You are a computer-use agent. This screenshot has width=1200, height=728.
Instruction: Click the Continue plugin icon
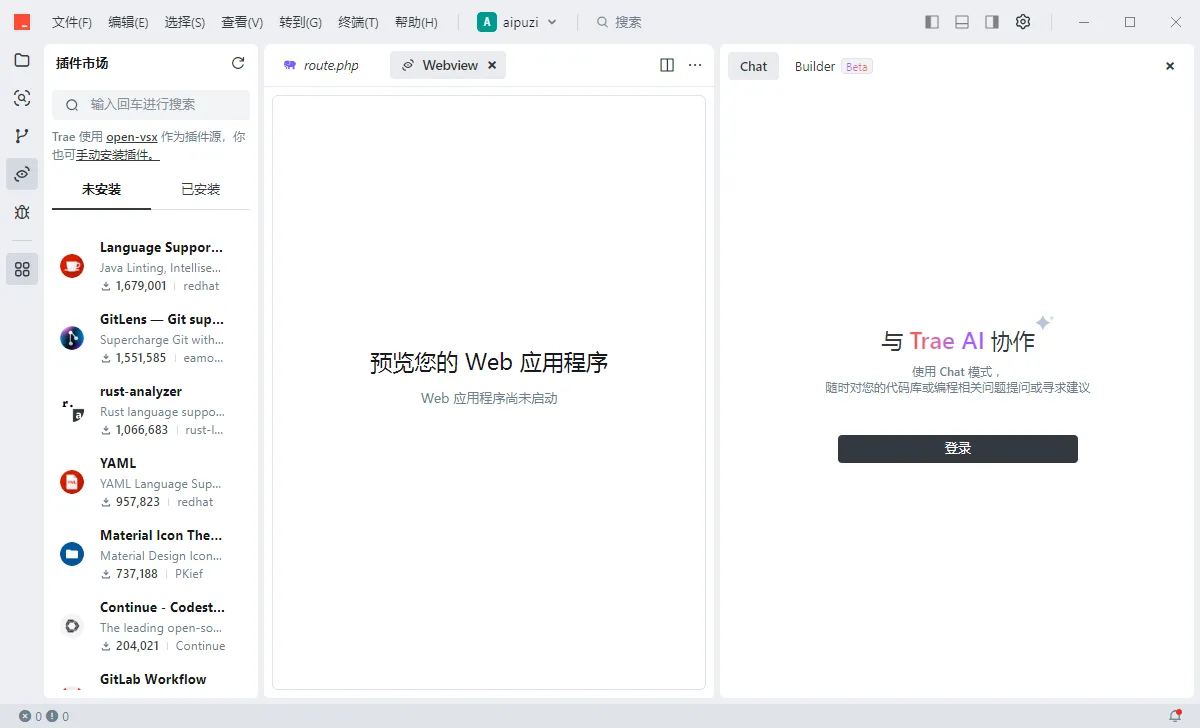click(x=72, y=626)
